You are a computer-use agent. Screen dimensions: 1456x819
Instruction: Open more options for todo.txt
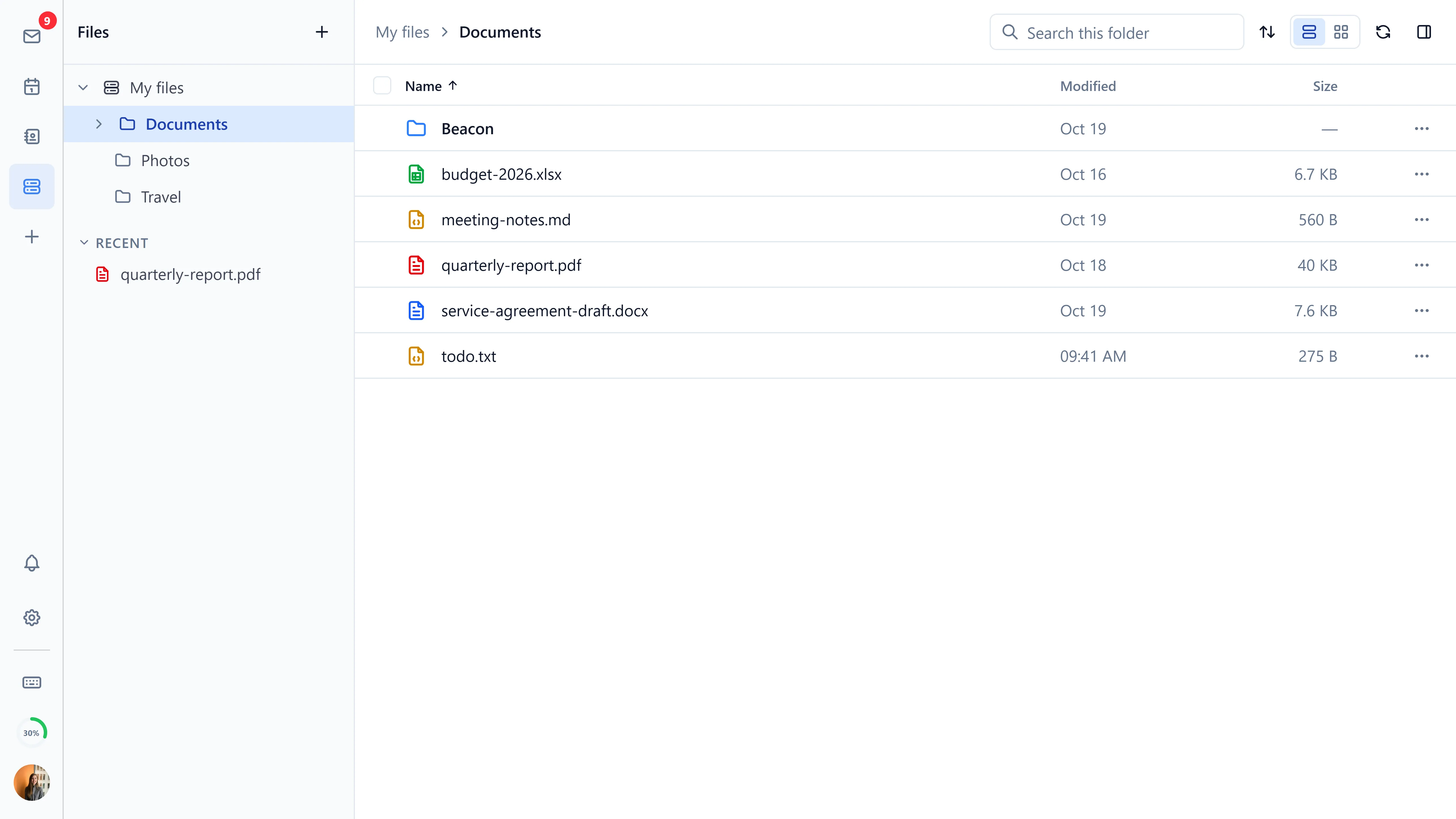tap(1422, 356)
